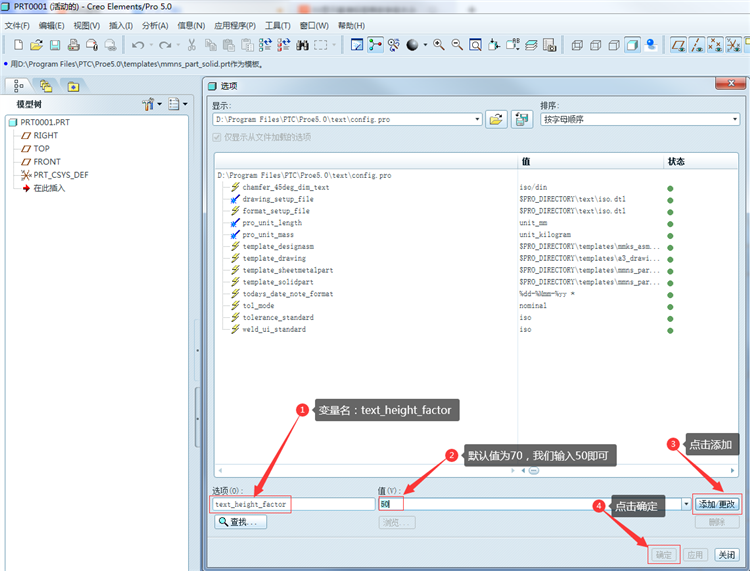
Task: Open the Insert menu
Action: click(121, 25)
